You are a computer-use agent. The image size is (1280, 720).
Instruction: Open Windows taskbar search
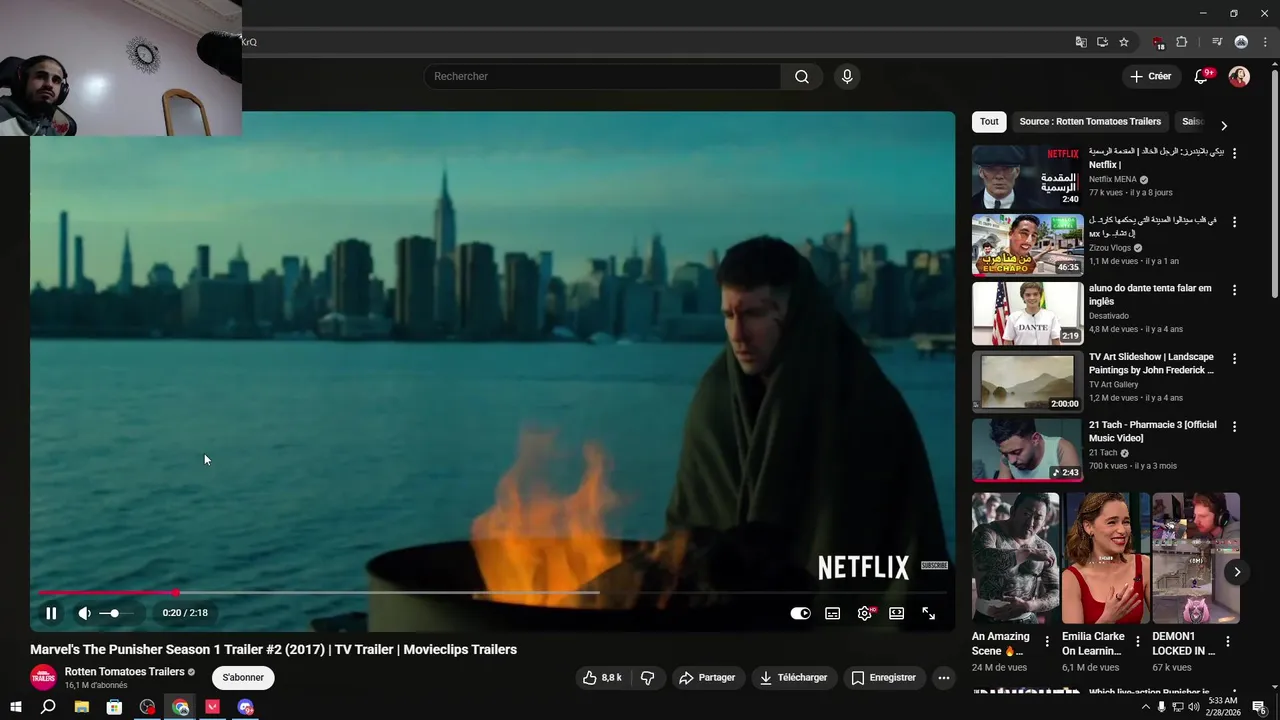point(48,707)
